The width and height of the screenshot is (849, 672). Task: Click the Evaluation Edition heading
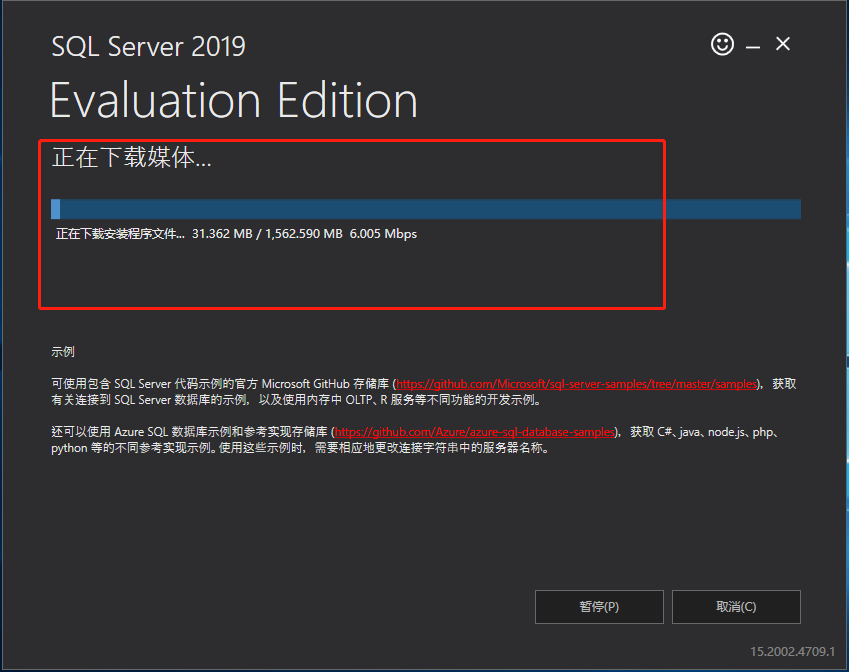pyautogui.click(x=233, y=101)
